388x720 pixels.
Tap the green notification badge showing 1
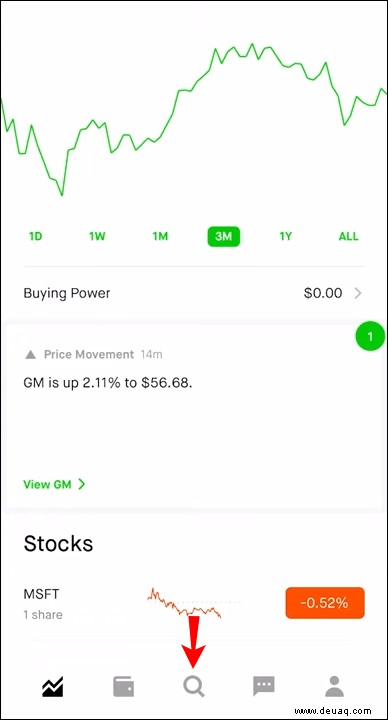[370, 338]
